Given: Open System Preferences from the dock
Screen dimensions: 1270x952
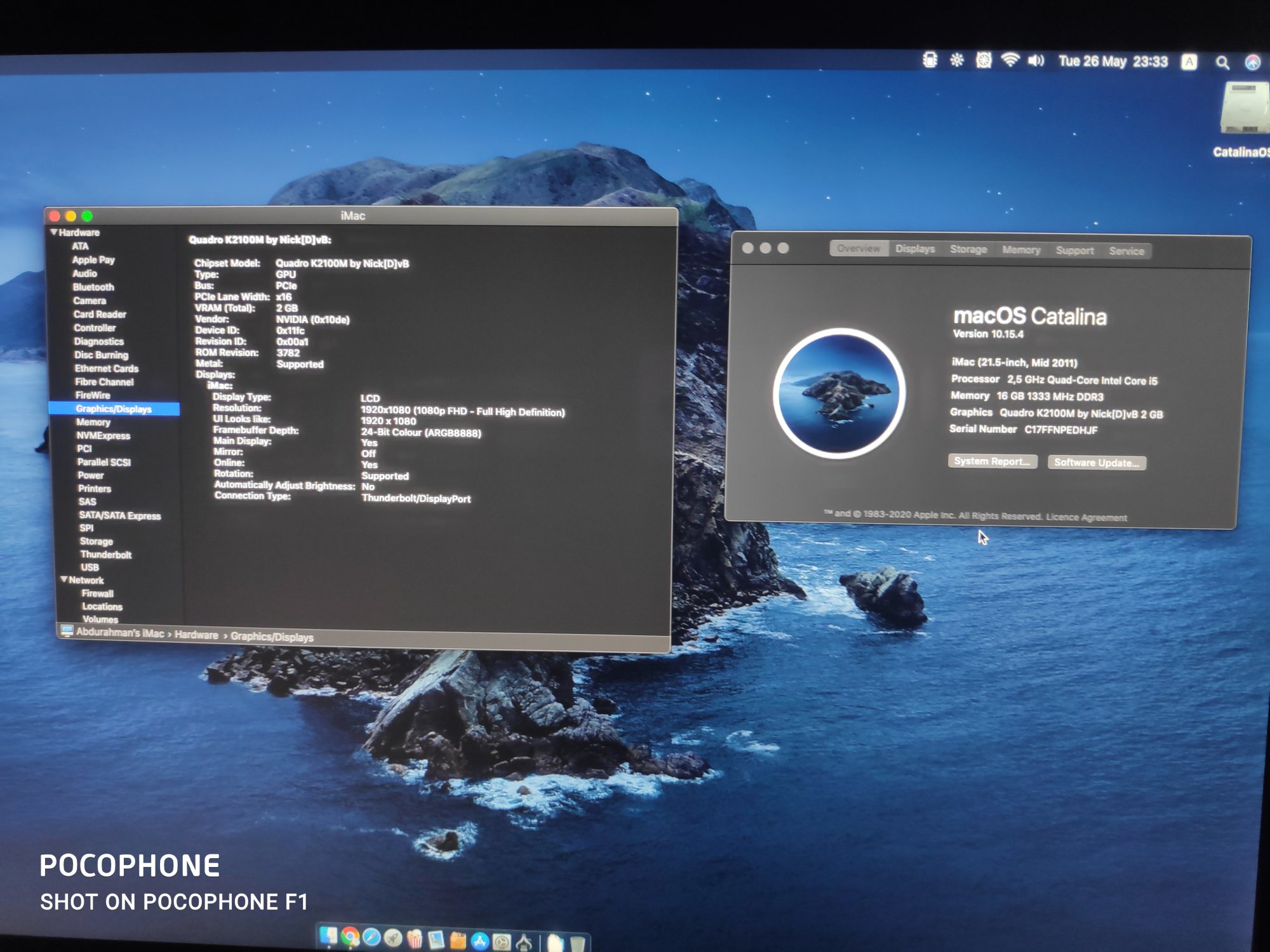Looking at the screenshot, I should (x=501, y=942).
